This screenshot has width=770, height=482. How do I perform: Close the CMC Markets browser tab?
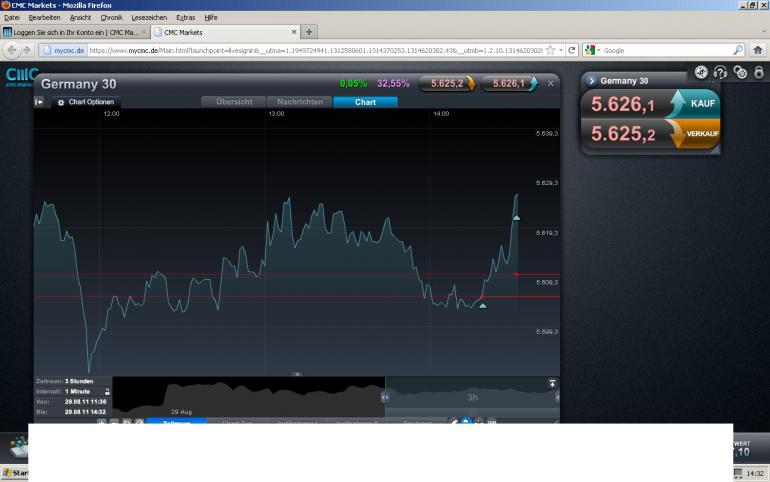[294, 32]
